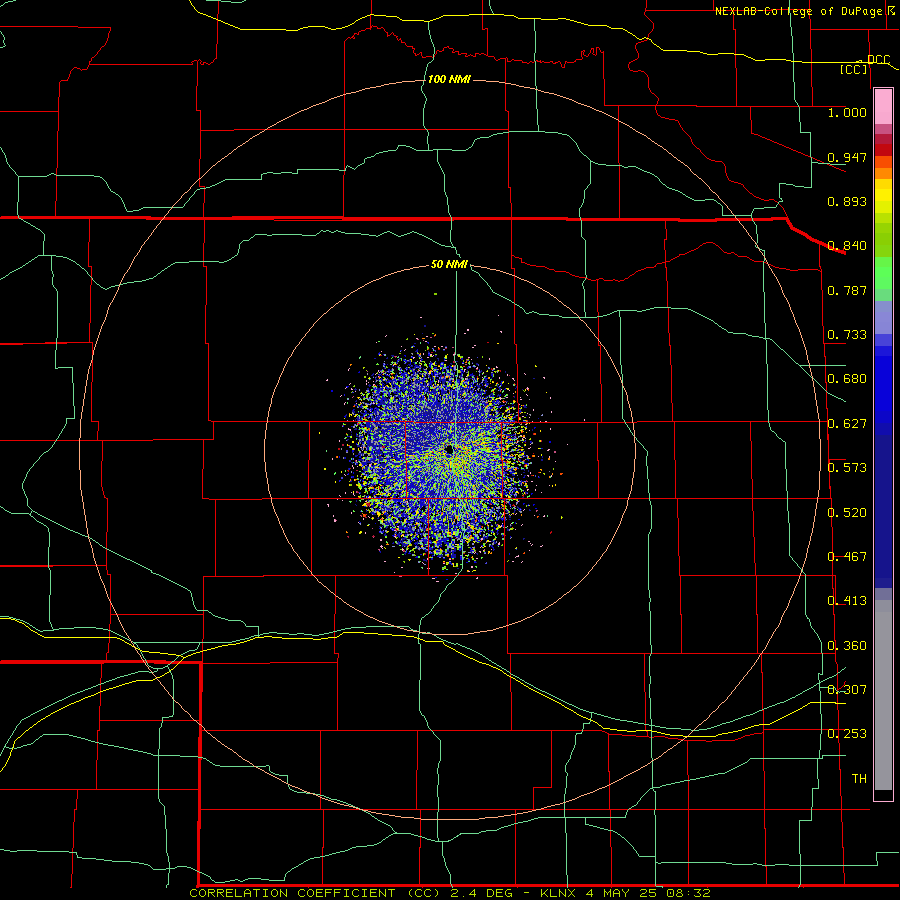
Task: Click the 0.787 legend value
Action: pyautogui.click(x=847, y=290)
